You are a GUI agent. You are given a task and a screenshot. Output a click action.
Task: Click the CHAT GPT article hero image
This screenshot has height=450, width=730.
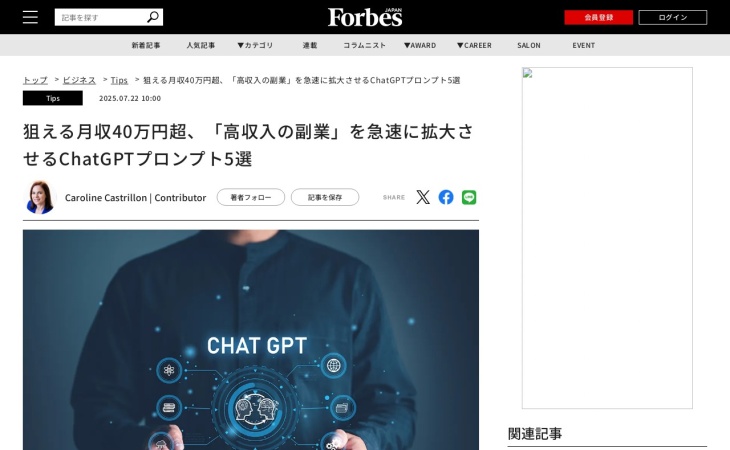click(250, 340)
